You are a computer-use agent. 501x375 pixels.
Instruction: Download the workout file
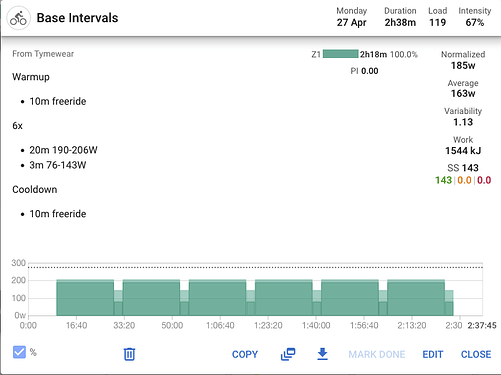point(322,354)
